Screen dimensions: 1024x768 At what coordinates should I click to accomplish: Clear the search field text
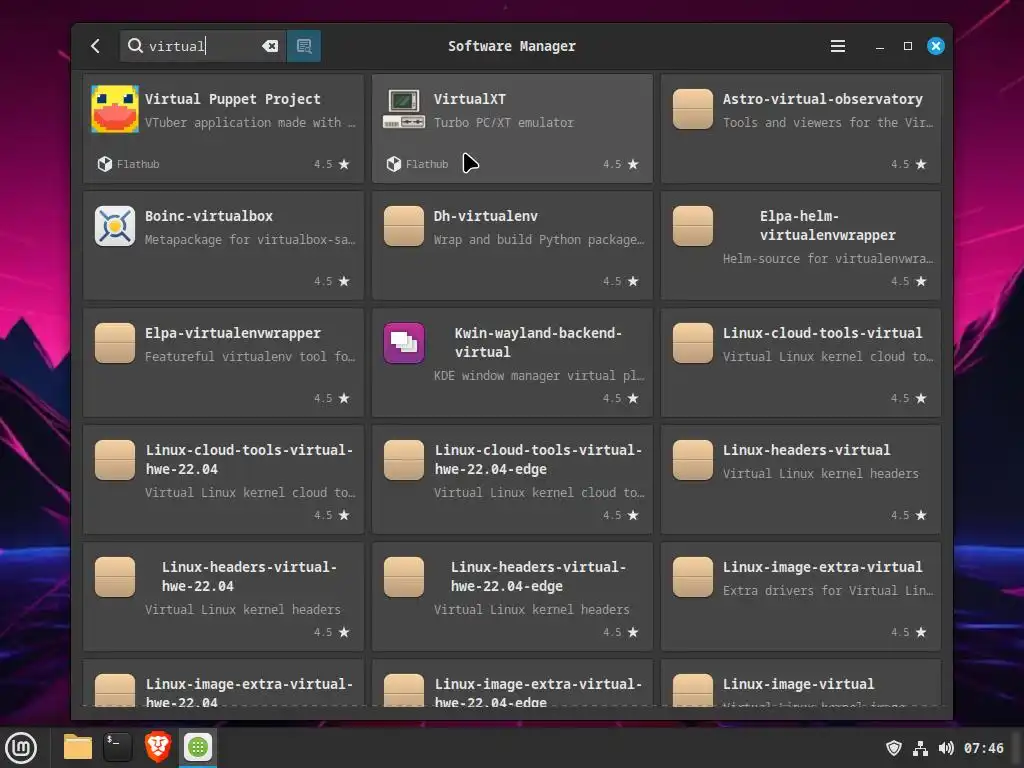270,46
